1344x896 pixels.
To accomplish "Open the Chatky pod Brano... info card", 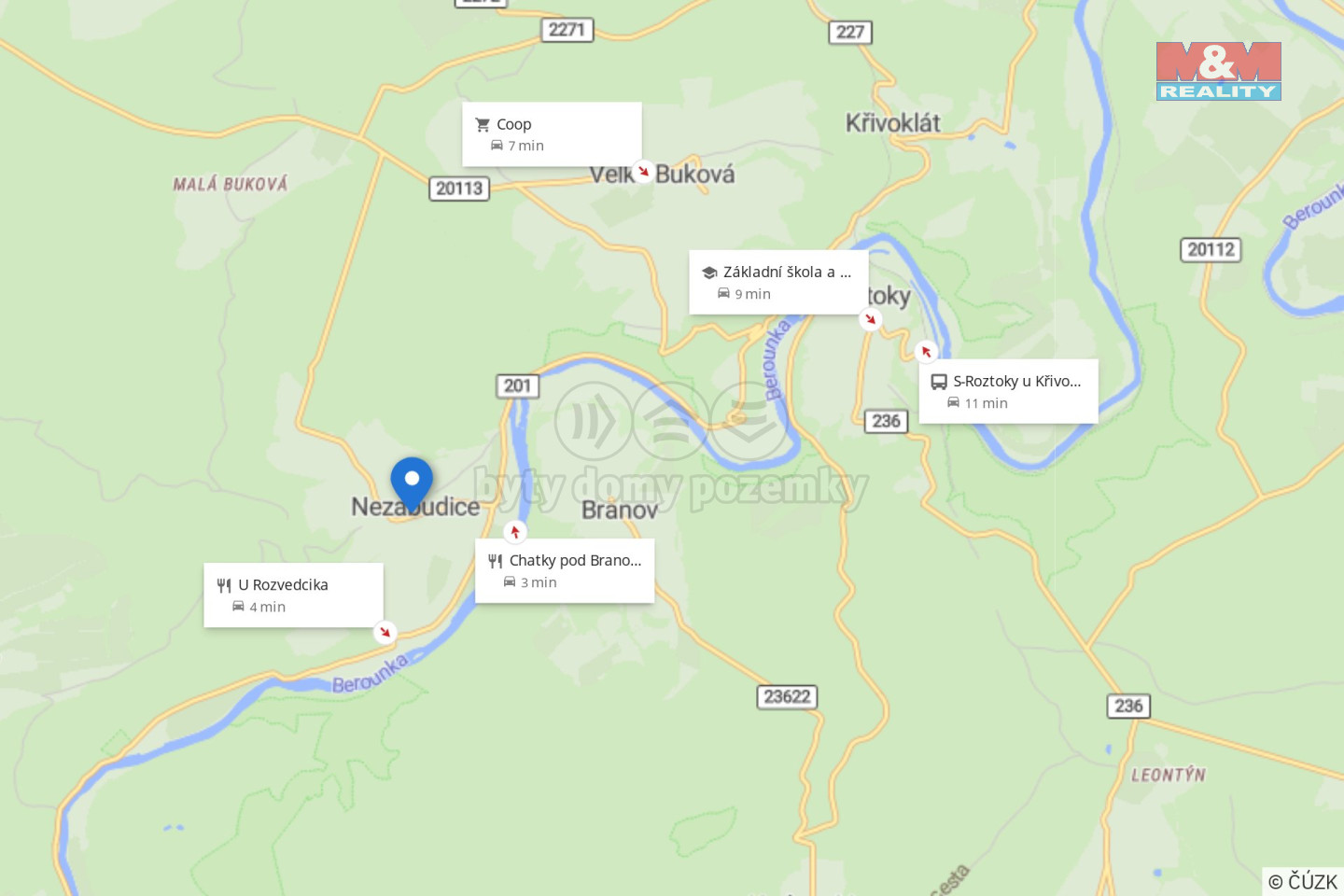I will pyautogui.click(x=565, y=570).
